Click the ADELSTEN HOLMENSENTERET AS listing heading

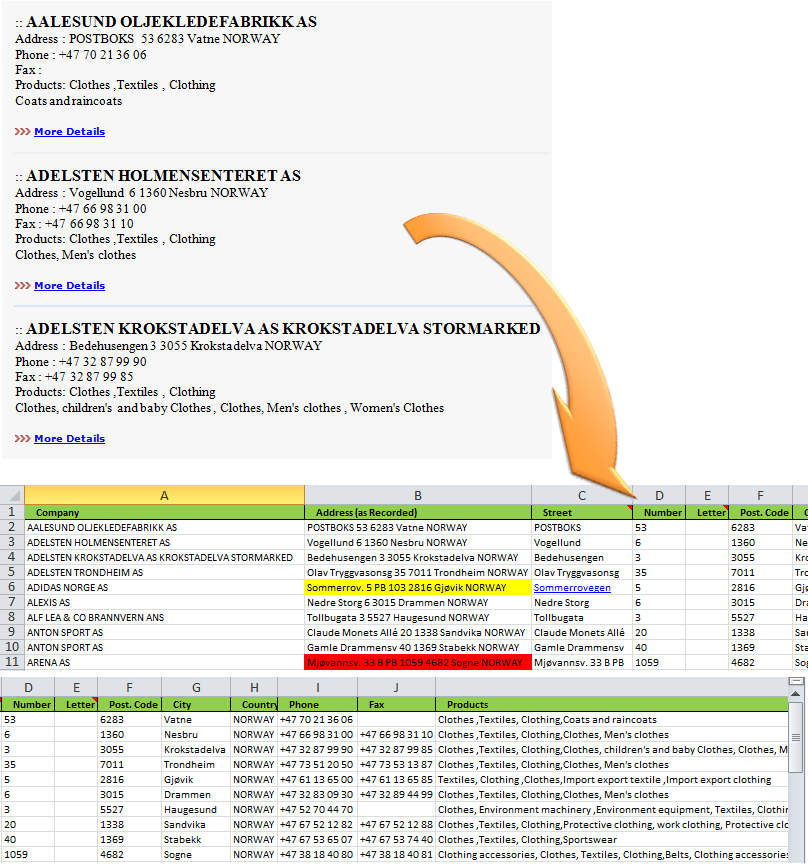click(164, 176)
